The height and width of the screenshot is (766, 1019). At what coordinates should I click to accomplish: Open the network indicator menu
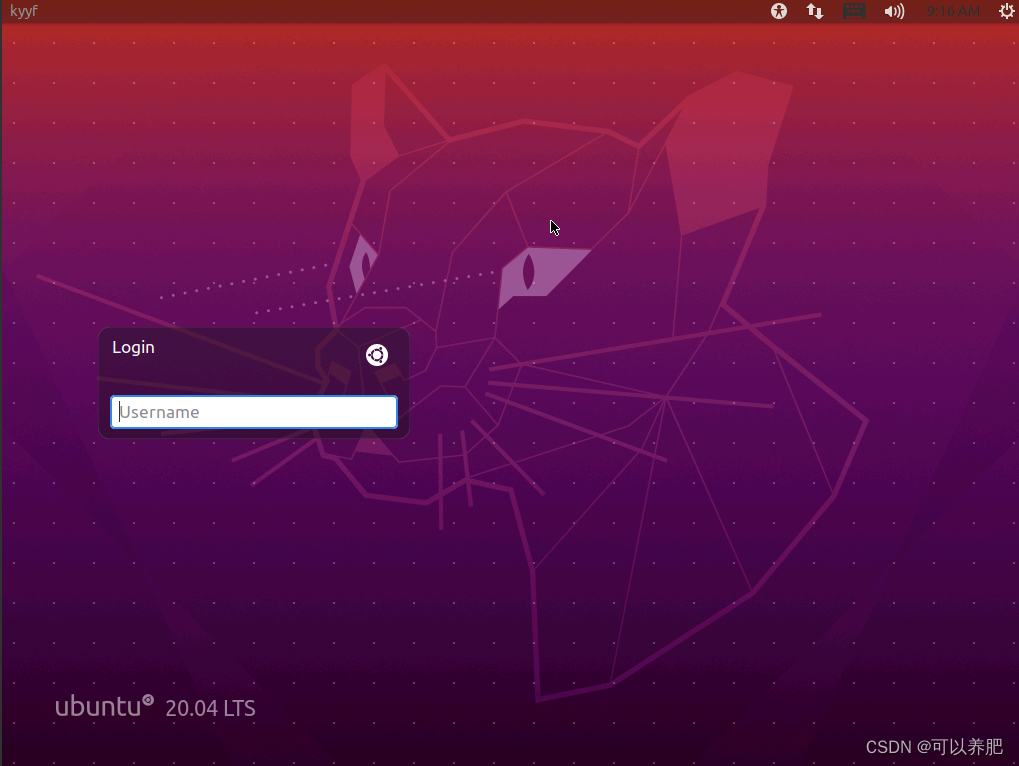pos(814,11)
